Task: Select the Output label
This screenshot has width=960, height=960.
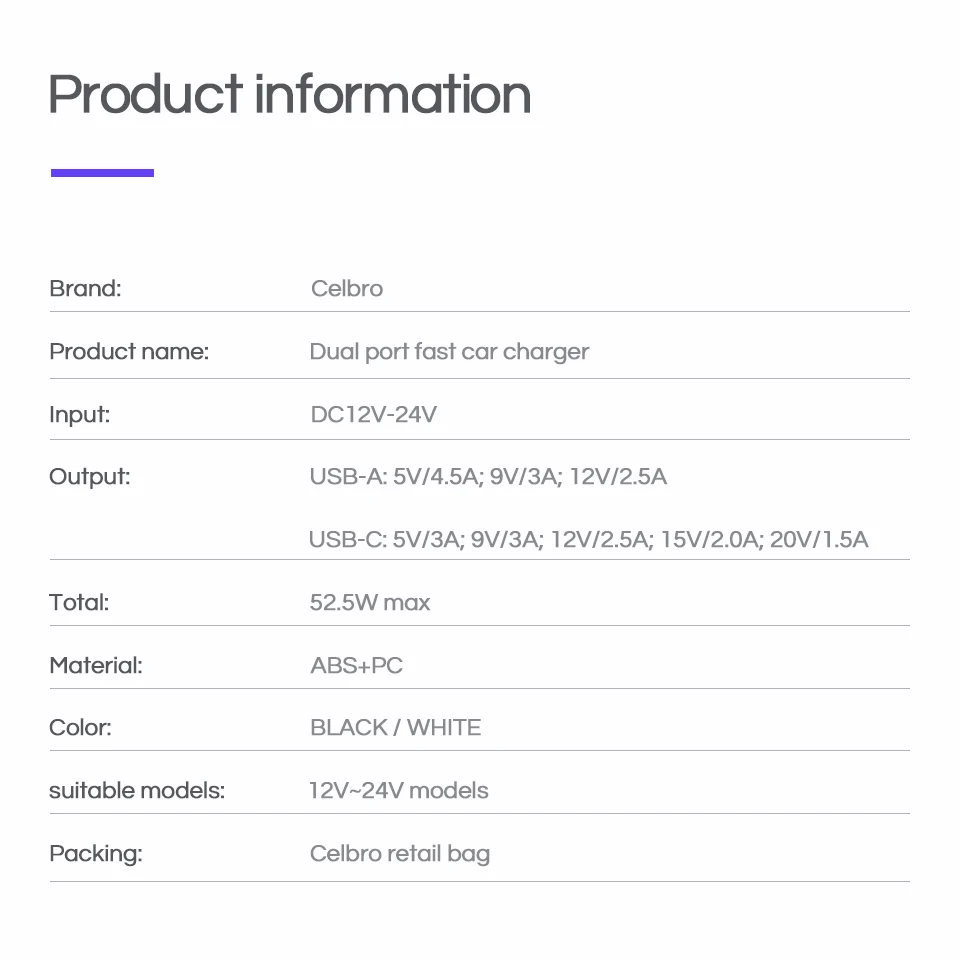Action: click(90, 477)
